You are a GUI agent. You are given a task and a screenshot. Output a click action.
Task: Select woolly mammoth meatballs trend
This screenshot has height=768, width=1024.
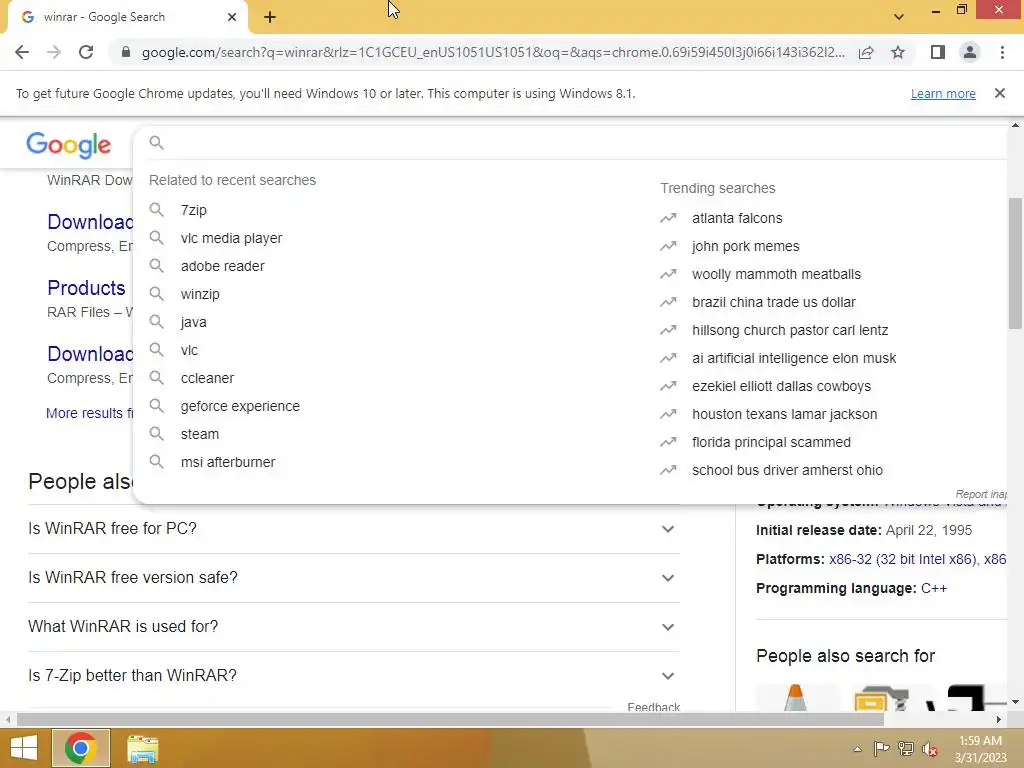tap(776, 274)
